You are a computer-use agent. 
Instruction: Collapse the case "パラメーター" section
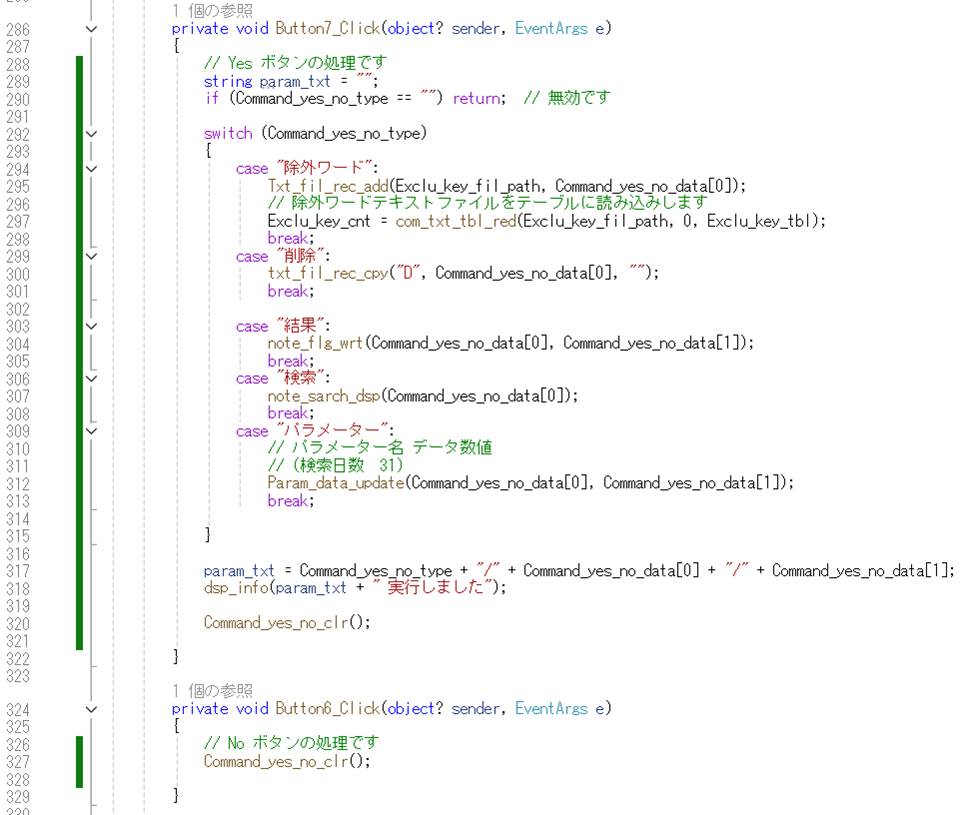(92, 431)
